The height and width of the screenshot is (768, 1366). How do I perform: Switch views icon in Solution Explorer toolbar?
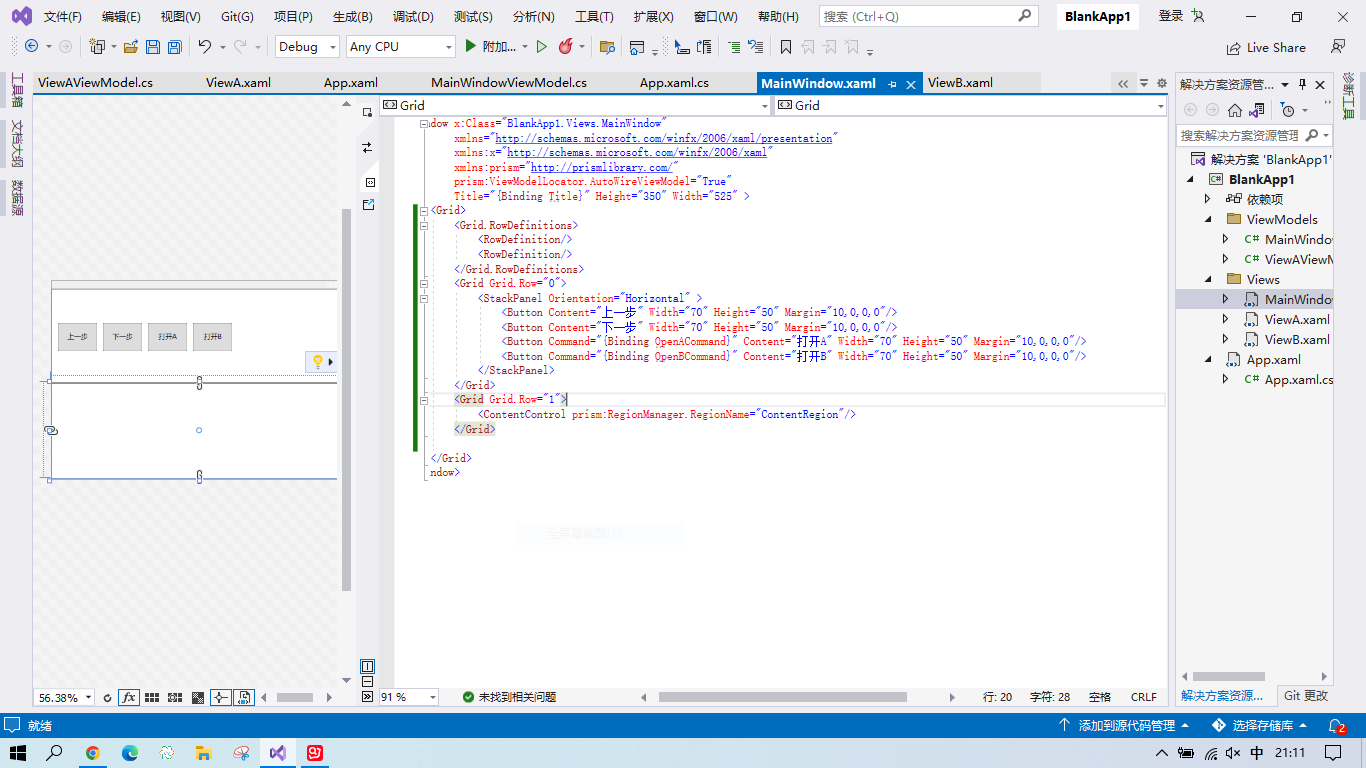(1257, 110)
